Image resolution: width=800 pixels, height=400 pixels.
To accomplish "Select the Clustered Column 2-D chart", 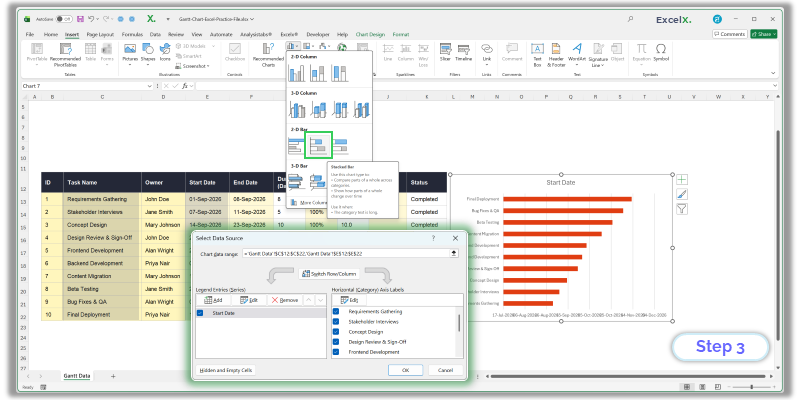I will tap(297, 73).
